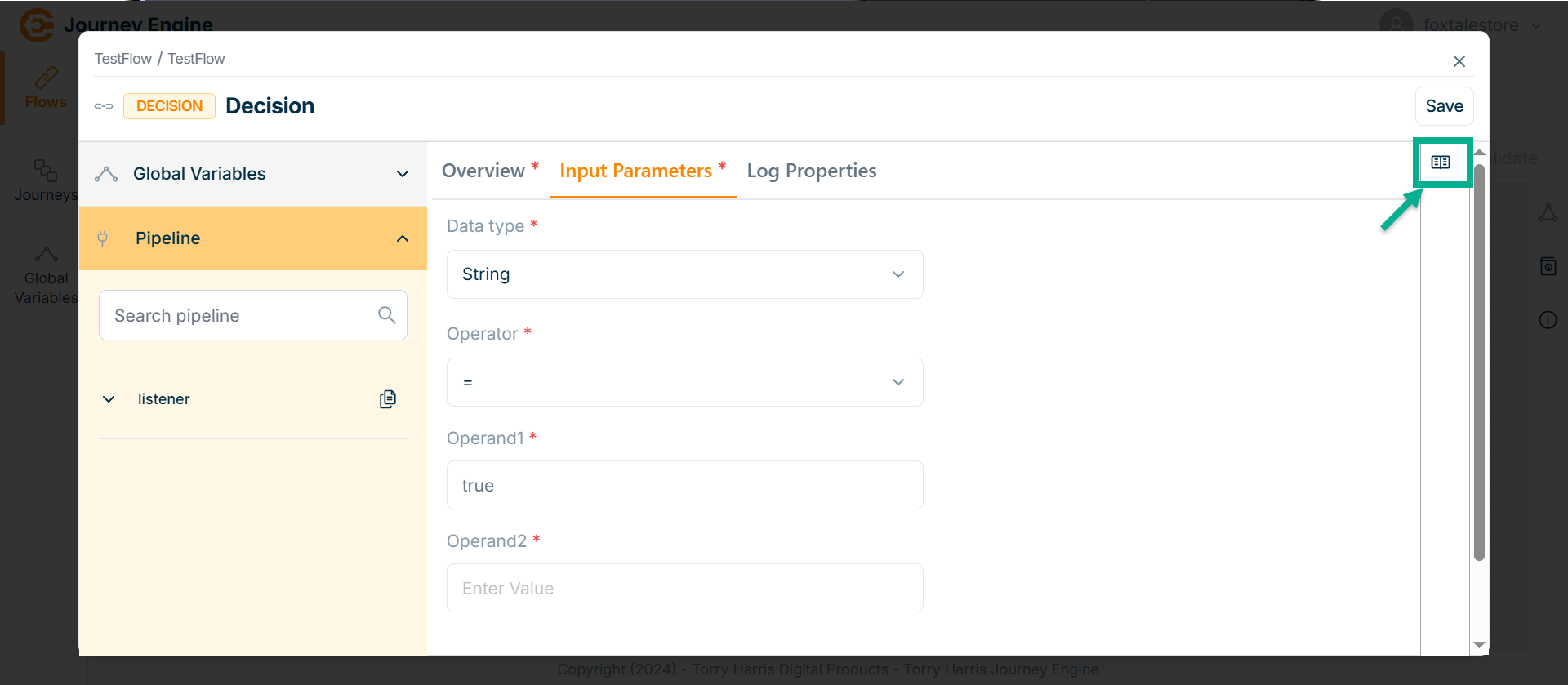Click the search magnifier in pipeline search
The height and width of the screenshot is (685, 1568).
coord(386,315)
